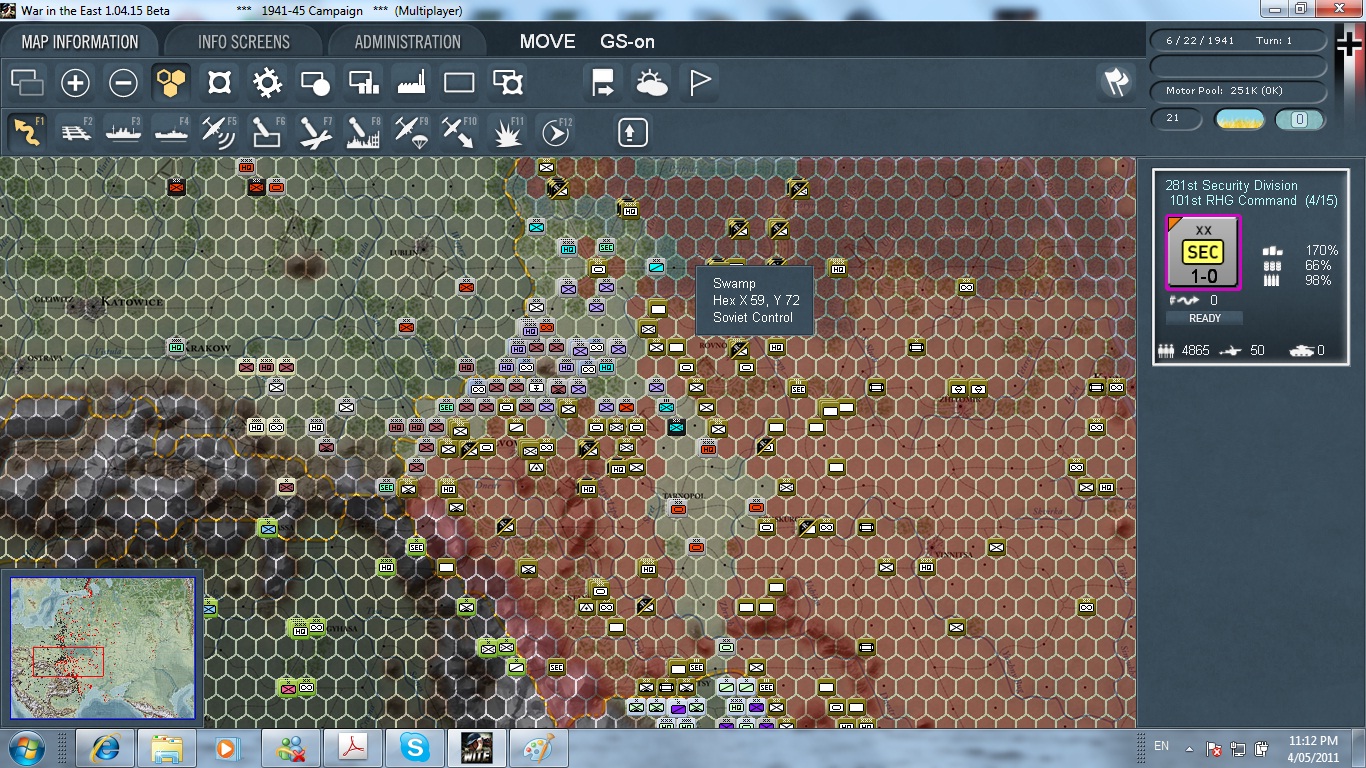Click the taskbar clock
Screen dimensions: 1366x768
pyautogui.click(x=1313, y=748)
